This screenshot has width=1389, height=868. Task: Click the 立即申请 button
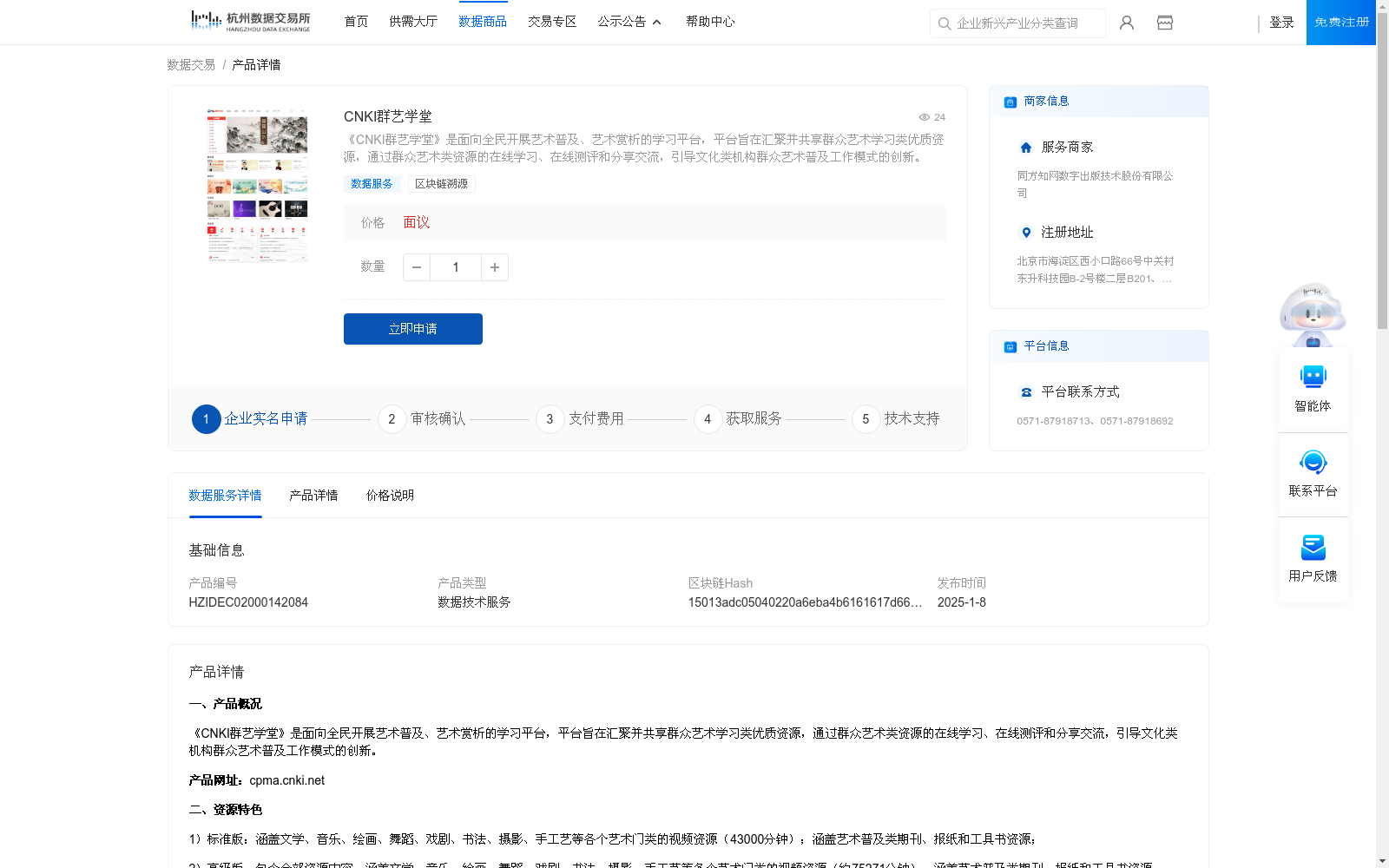413,329
